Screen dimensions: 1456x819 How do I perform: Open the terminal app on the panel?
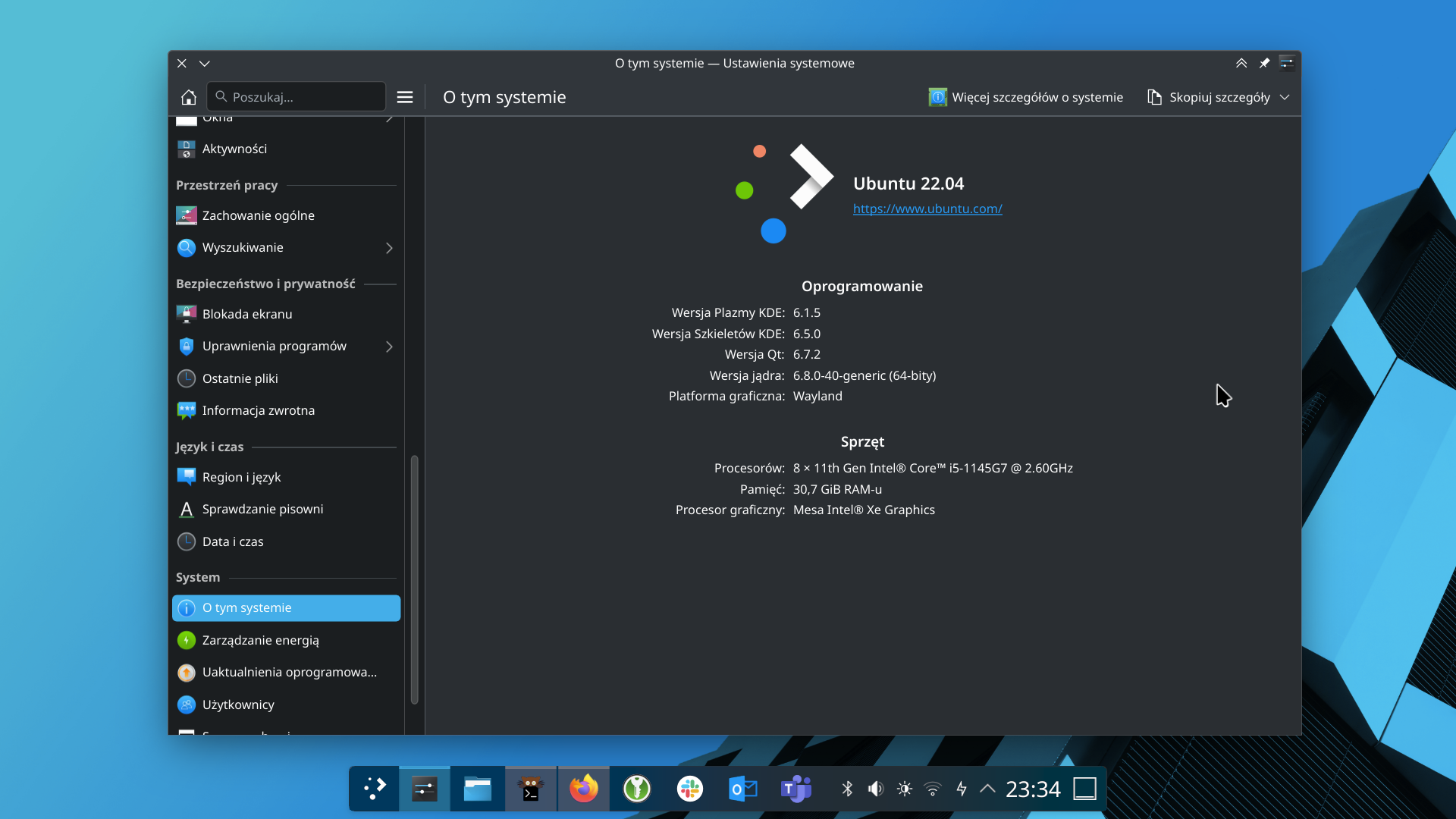pyautogui.click(x=531, y=789)
